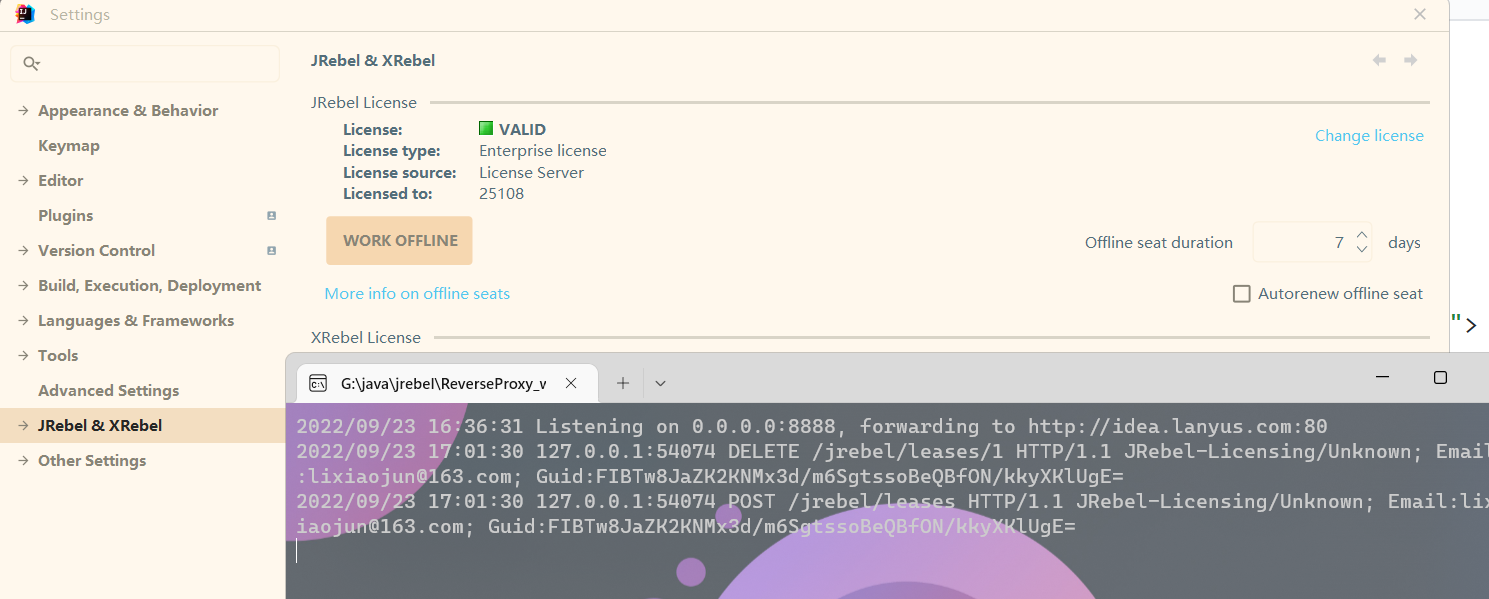Select Keymap in settings list
This screenshot has width=1489, height=599.
coord(68,146)
